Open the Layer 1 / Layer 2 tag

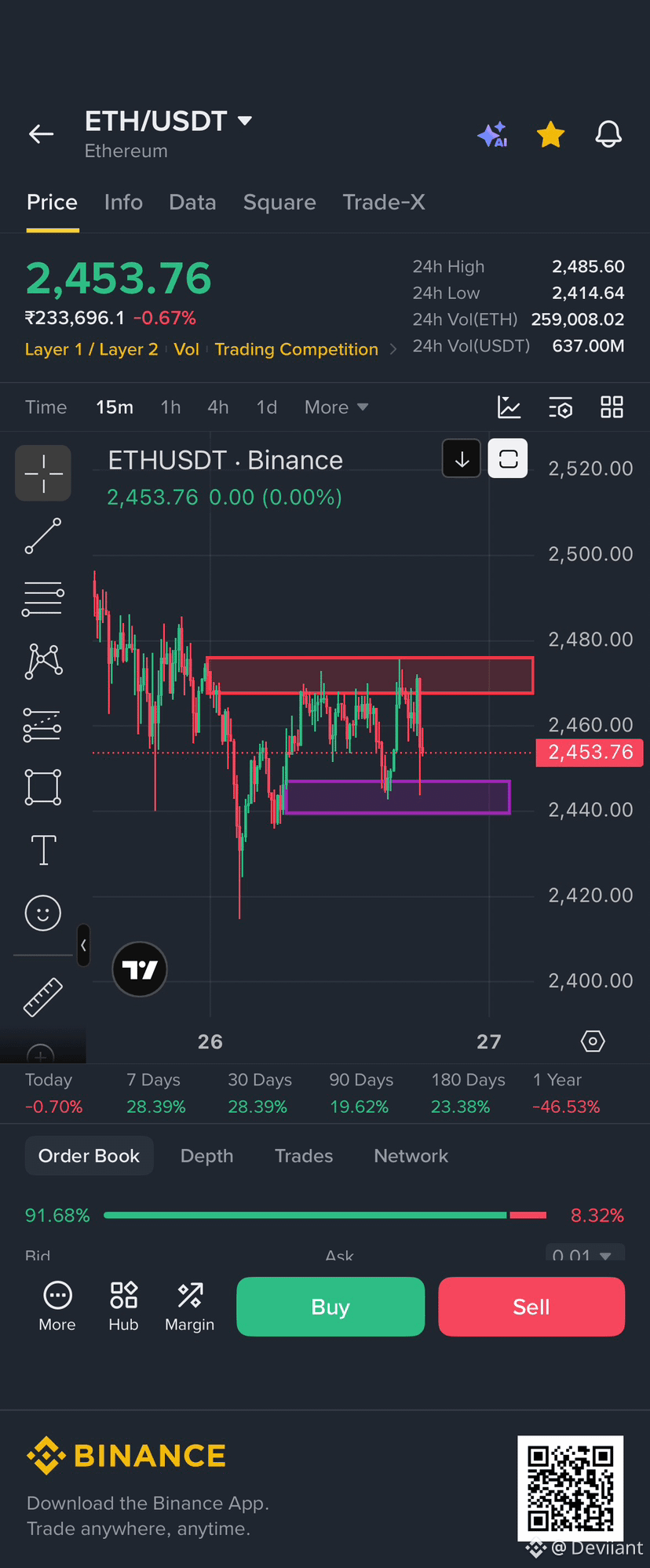(91, 349)
